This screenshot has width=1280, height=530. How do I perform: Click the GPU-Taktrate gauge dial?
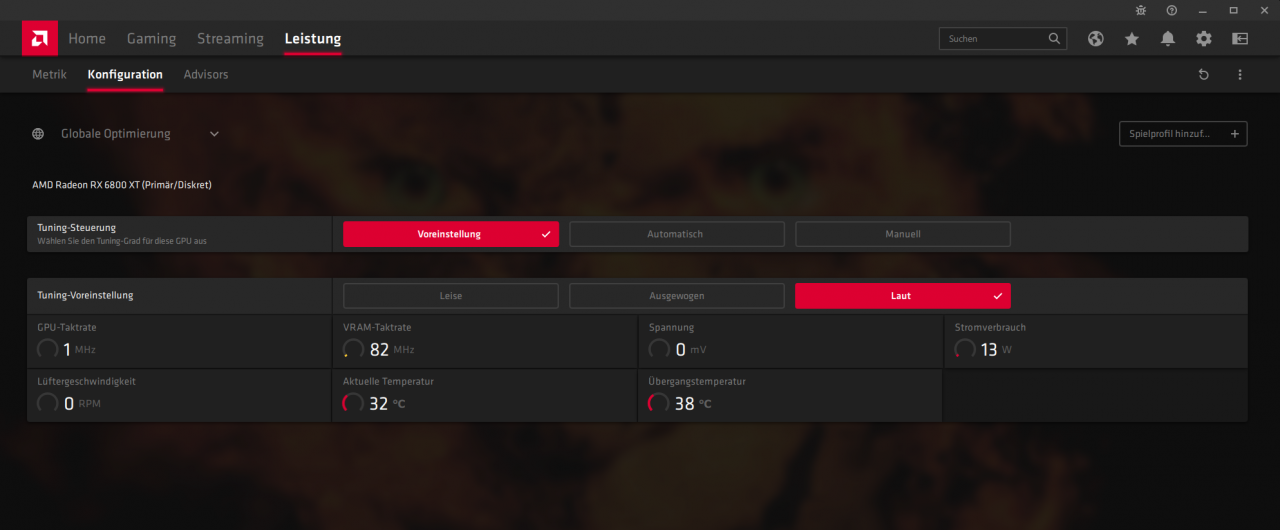47,349
